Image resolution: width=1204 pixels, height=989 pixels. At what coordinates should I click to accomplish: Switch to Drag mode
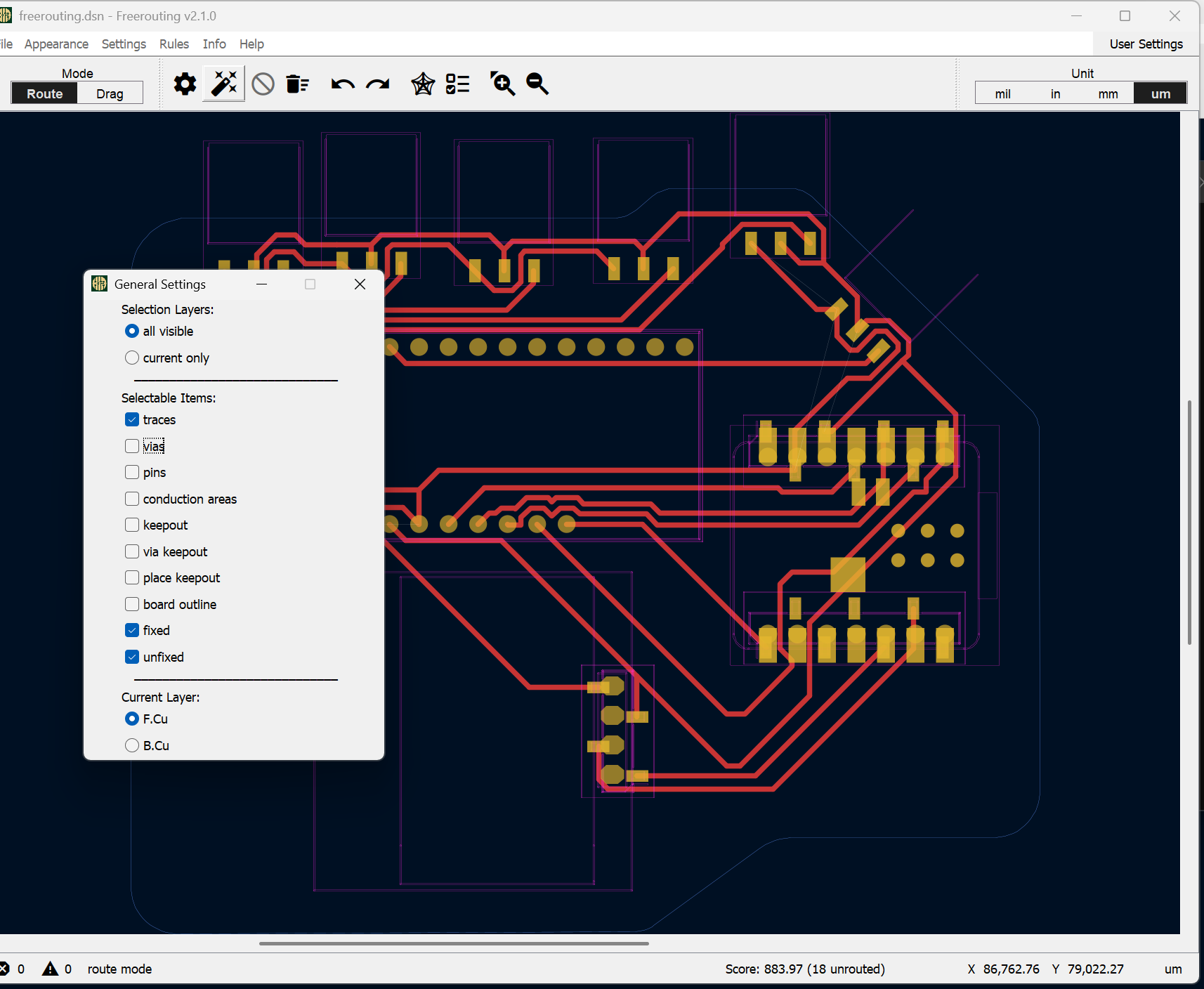(110, 94)
